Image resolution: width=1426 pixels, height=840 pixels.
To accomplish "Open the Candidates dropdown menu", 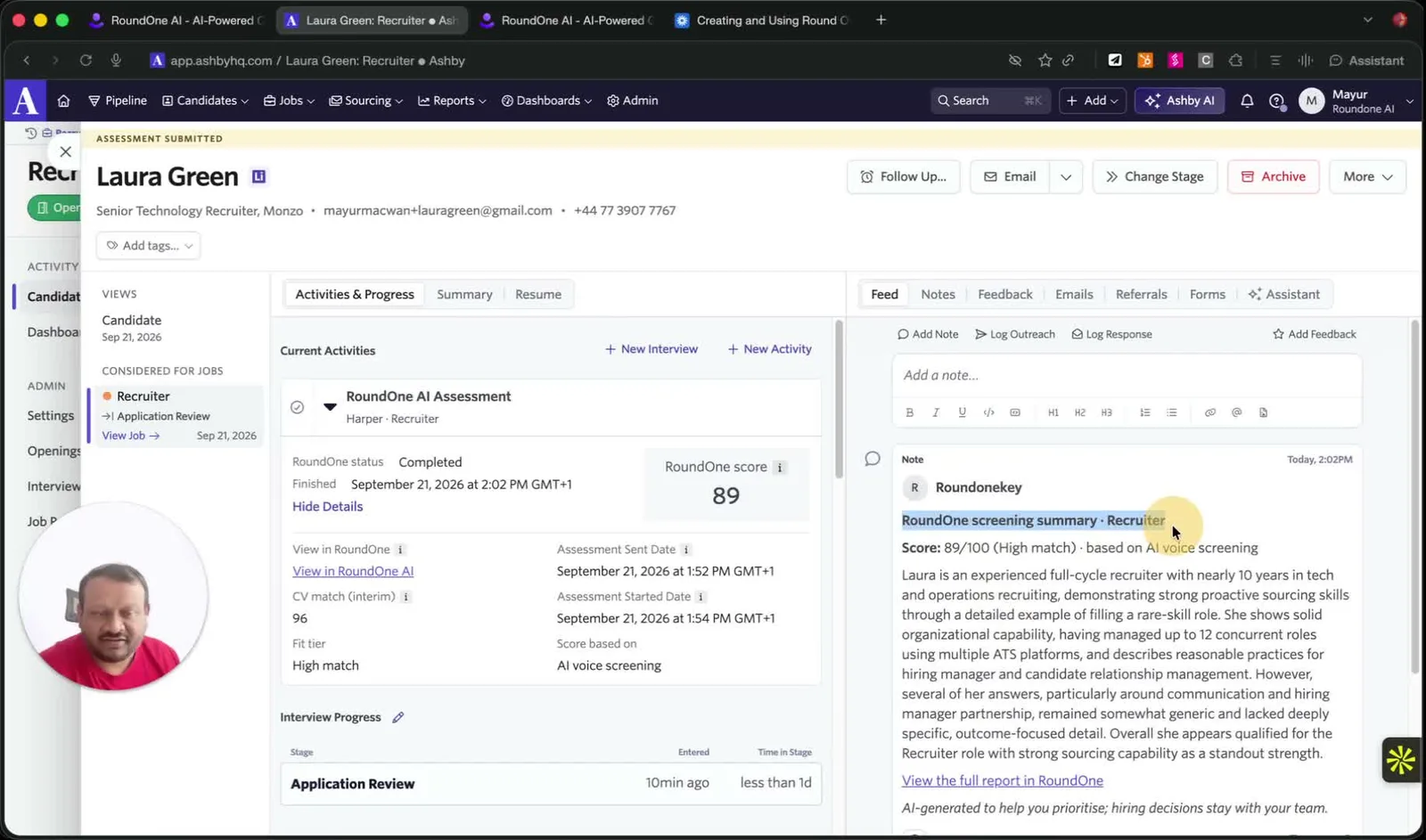I will pyautogui.click(x=205, y=101).
